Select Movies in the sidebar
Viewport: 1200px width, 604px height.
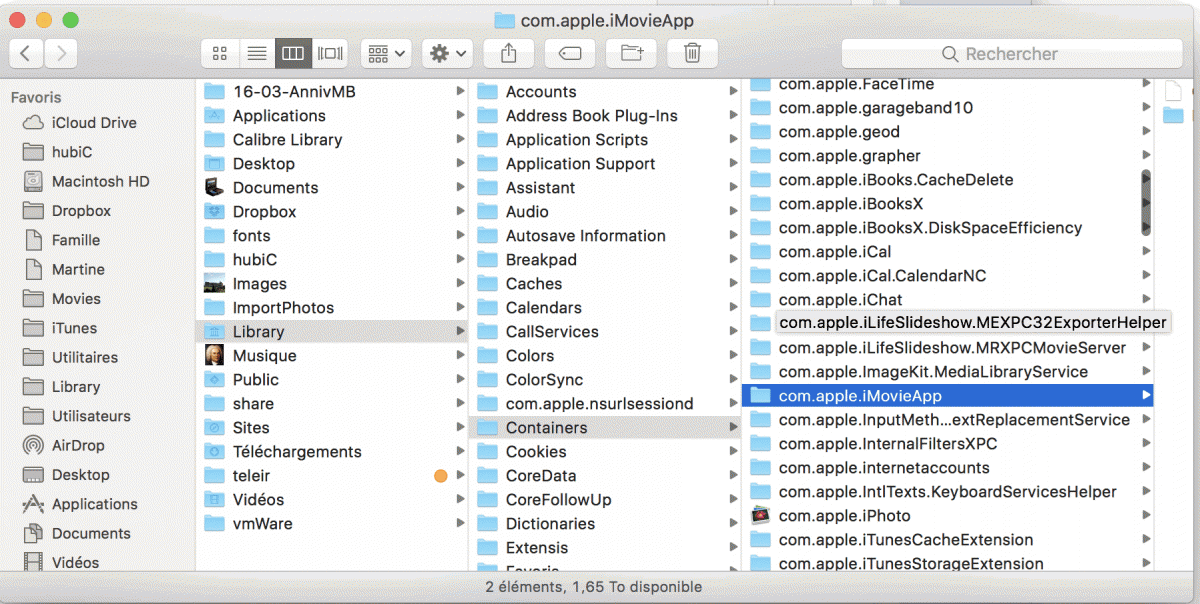pyautogui.click(x=76, y=299)
